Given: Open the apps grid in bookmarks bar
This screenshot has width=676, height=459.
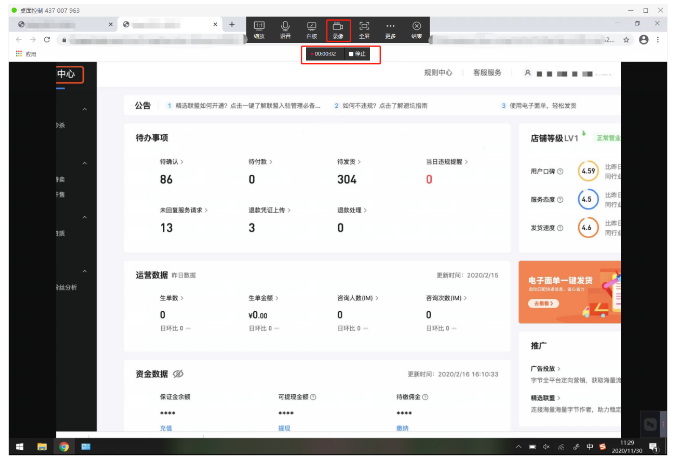Looking at the screenshot, I should pyautogui.click(x=19, y=53).
